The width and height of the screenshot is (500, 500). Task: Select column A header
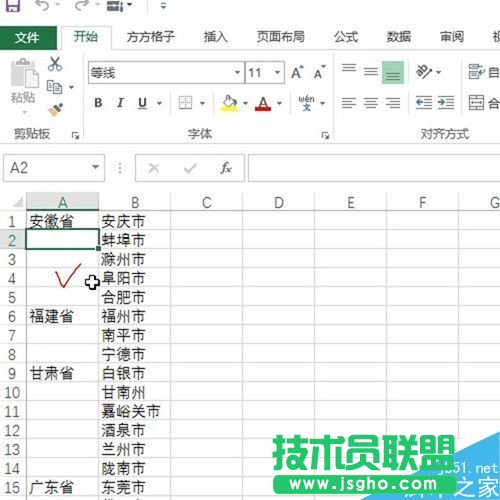coord(63,202)
